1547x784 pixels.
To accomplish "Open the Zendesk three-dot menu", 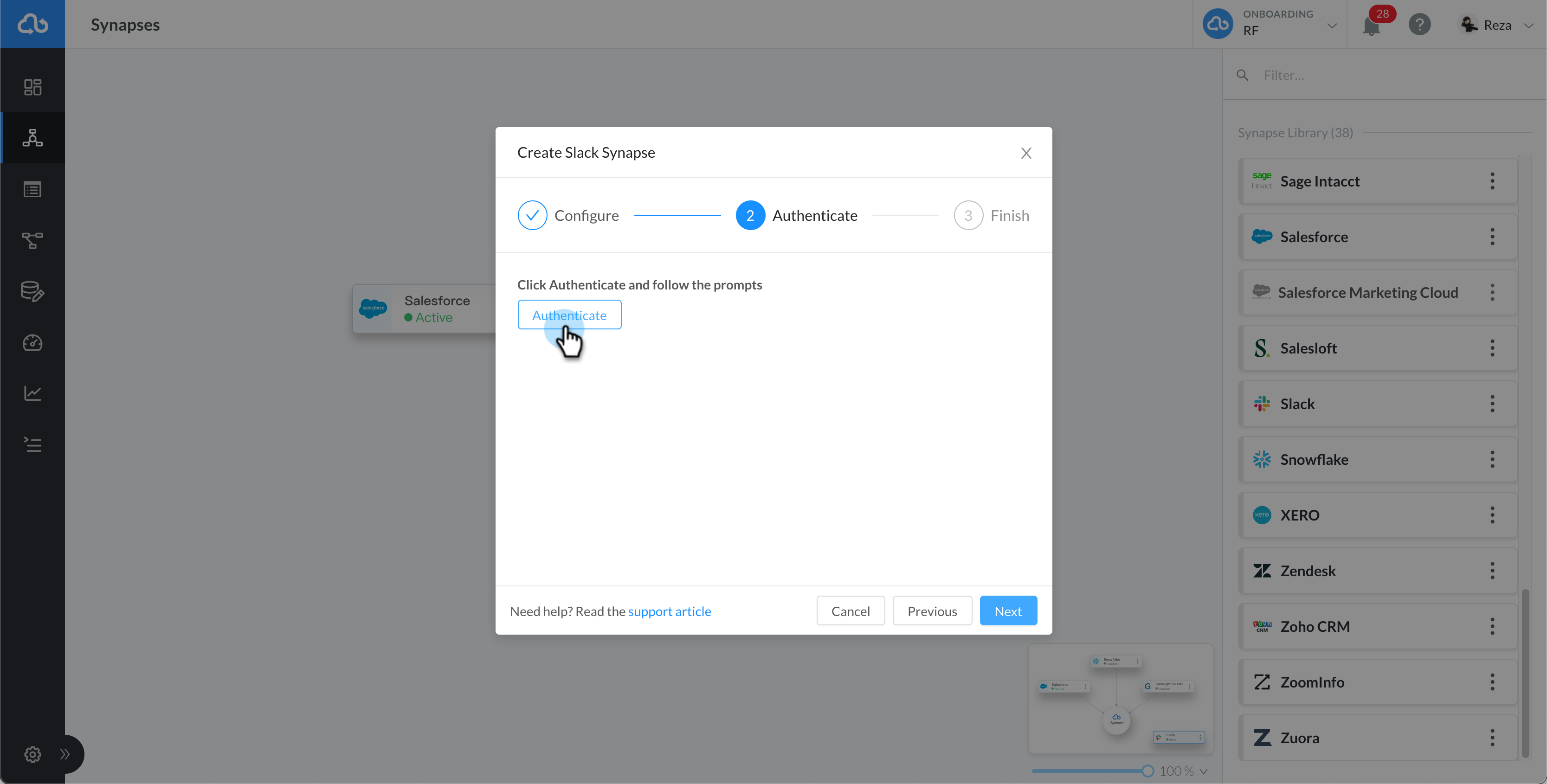I will [1492, 571].
